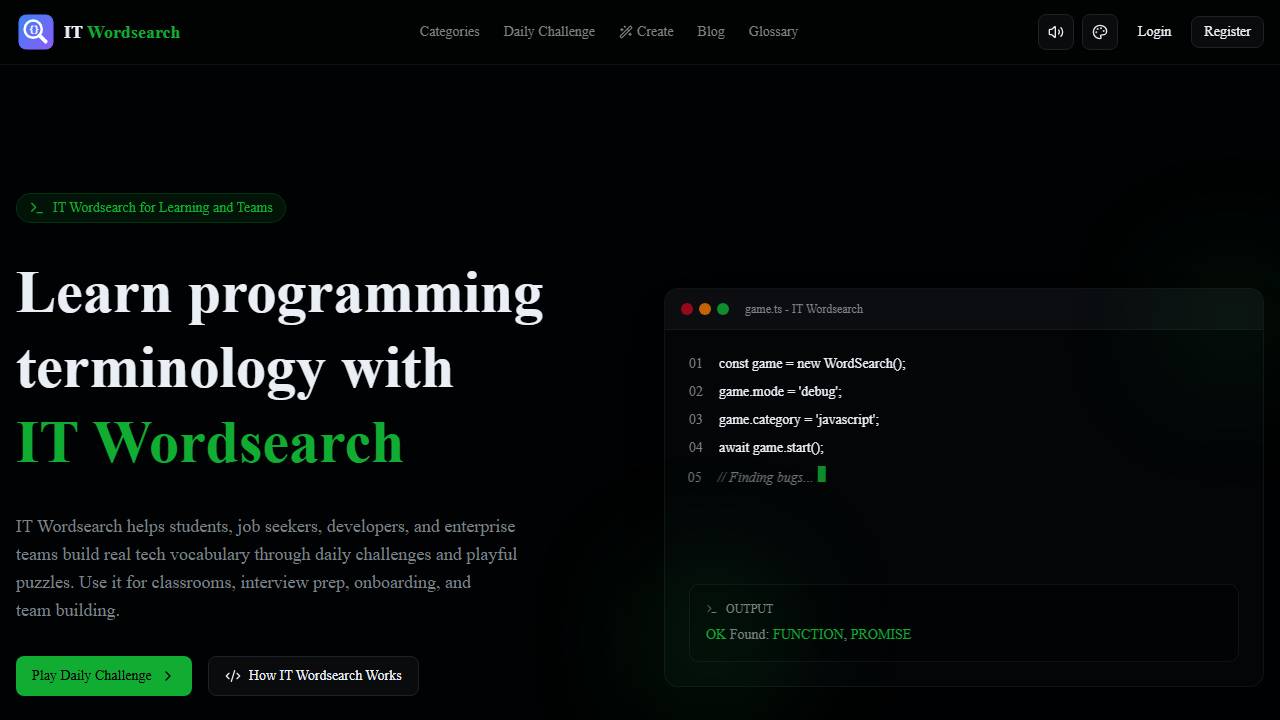Click the line number 05
This screenshot has width=1280, height=720.
(695, 477)
